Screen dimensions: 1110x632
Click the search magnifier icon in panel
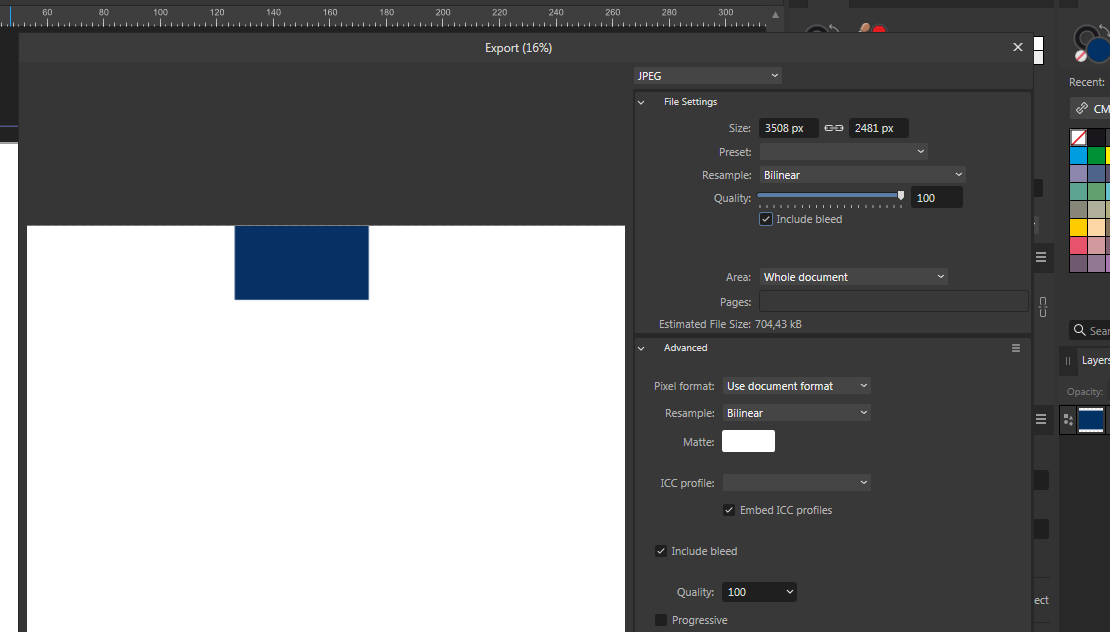(1079, 330)
